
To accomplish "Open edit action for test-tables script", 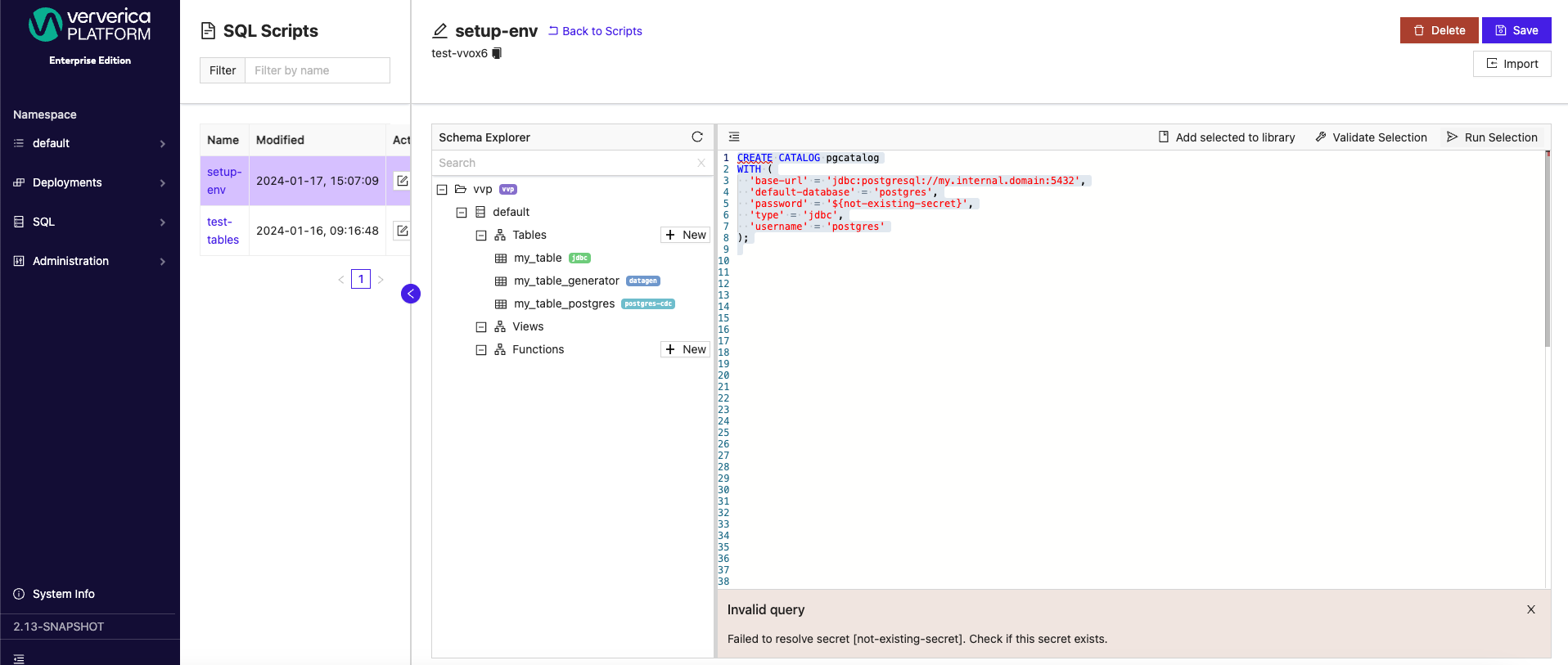I will (x=402, y=231).
